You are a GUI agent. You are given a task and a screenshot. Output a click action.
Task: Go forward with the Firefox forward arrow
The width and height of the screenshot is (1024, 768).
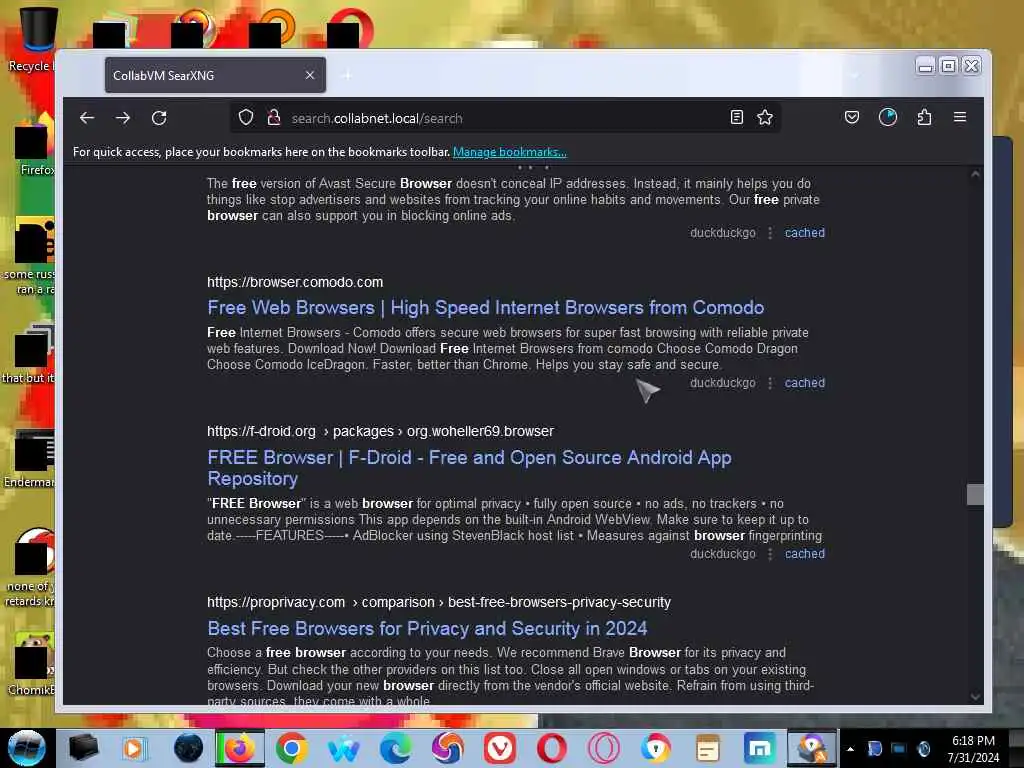(x=123, y=118)
